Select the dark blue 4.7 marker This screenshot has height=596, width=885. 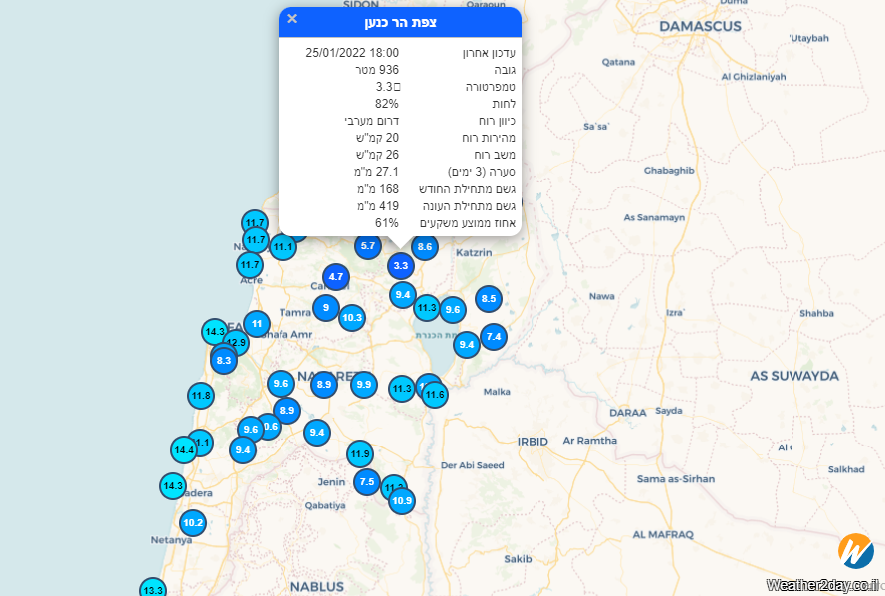(336, 277)
